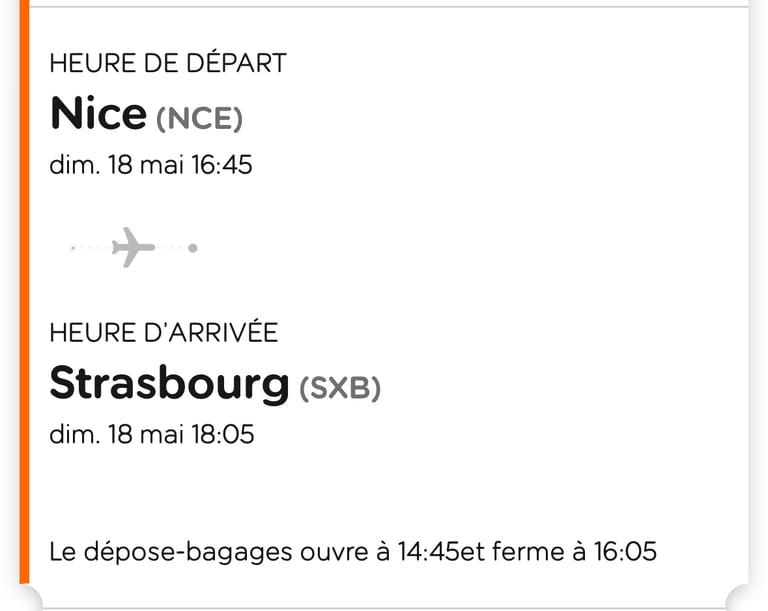This screenshot has width=768, height=611.
Task: Click the departure date dim. 18 mai
Action: [117, 165]
